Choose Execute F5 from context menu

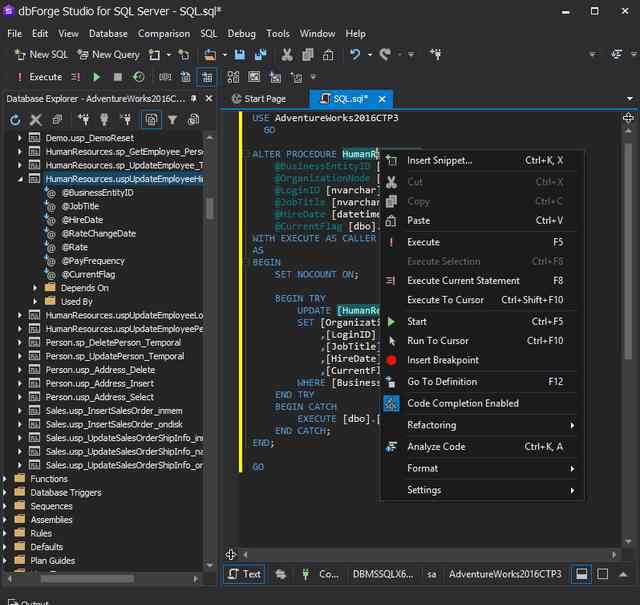coord(482,242)
